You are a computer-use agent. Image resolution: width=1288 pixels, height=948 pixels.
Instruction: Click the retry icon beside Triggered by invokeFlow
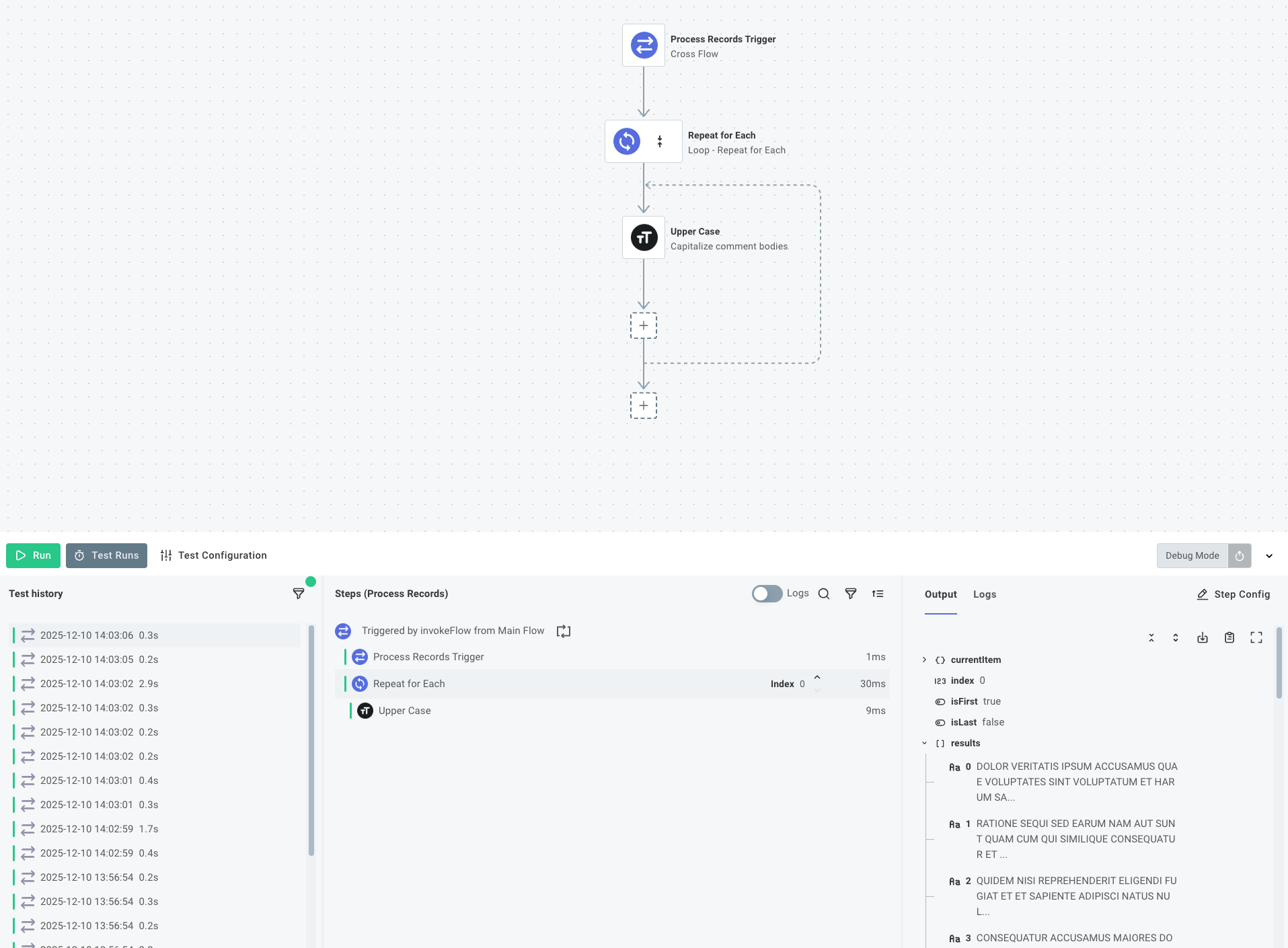[x=563, y=631]
